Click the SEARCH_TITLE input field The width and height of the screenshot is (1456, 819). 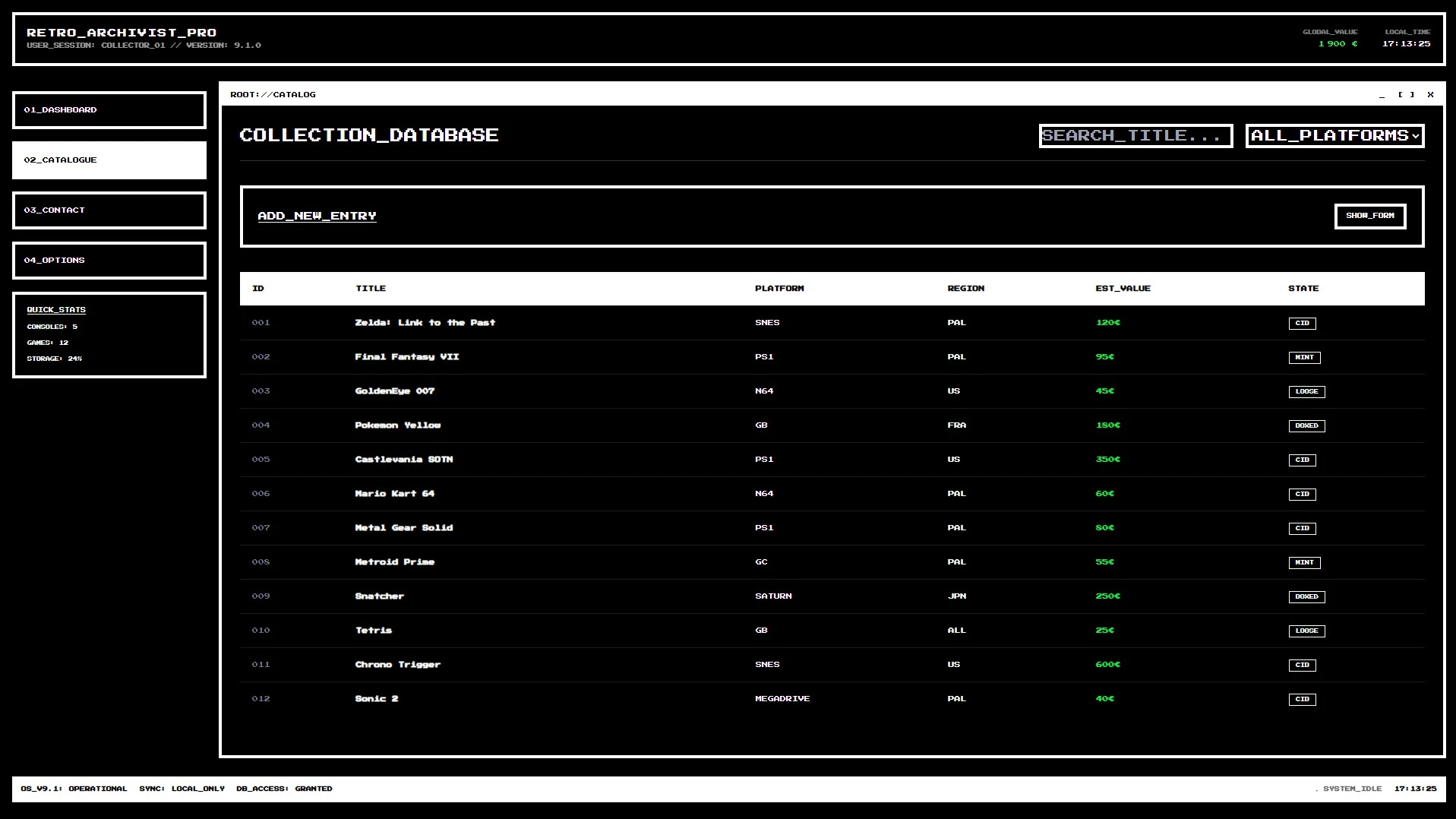(1135, 135)
